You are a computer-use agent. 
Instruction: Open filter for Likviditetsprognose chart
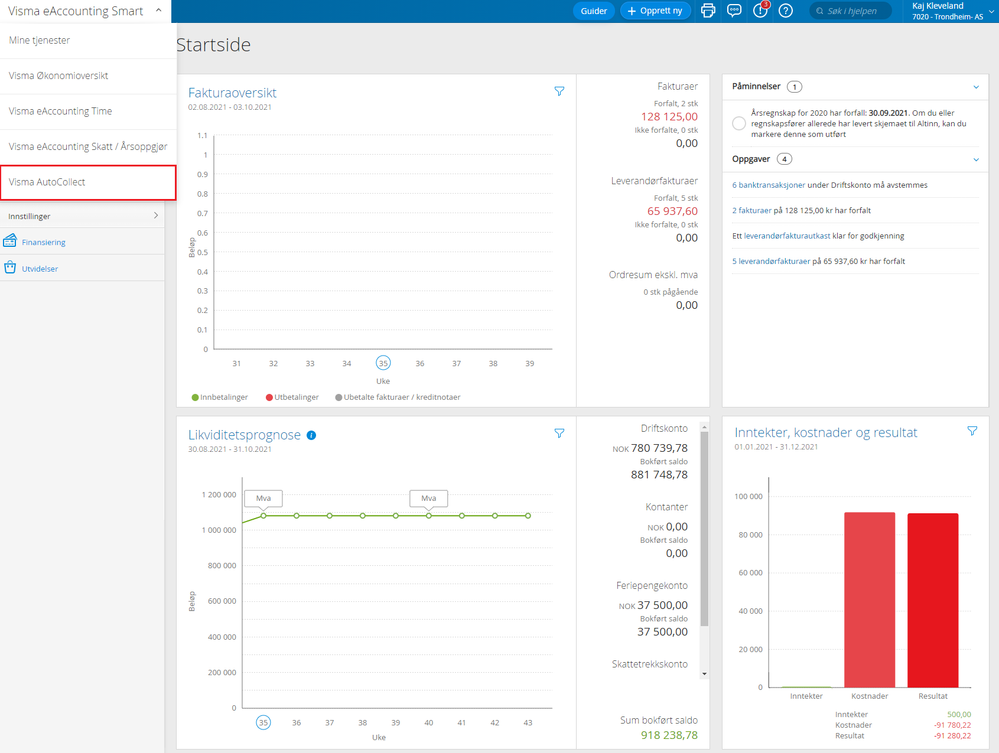coord(559,433)
